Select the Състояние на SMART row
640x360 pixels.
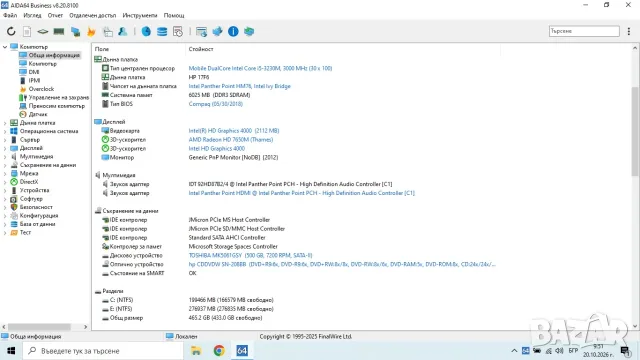pyautogui.click(x=137, y=273)
